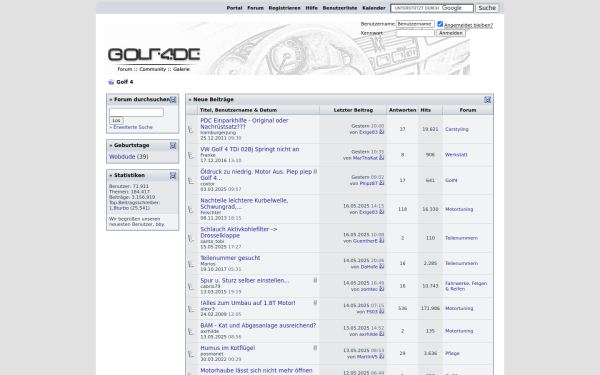Open the VW Golf 4 TDI 02Bj thread
The height and width of the screenshot is (375, 600).
[249, 149]
